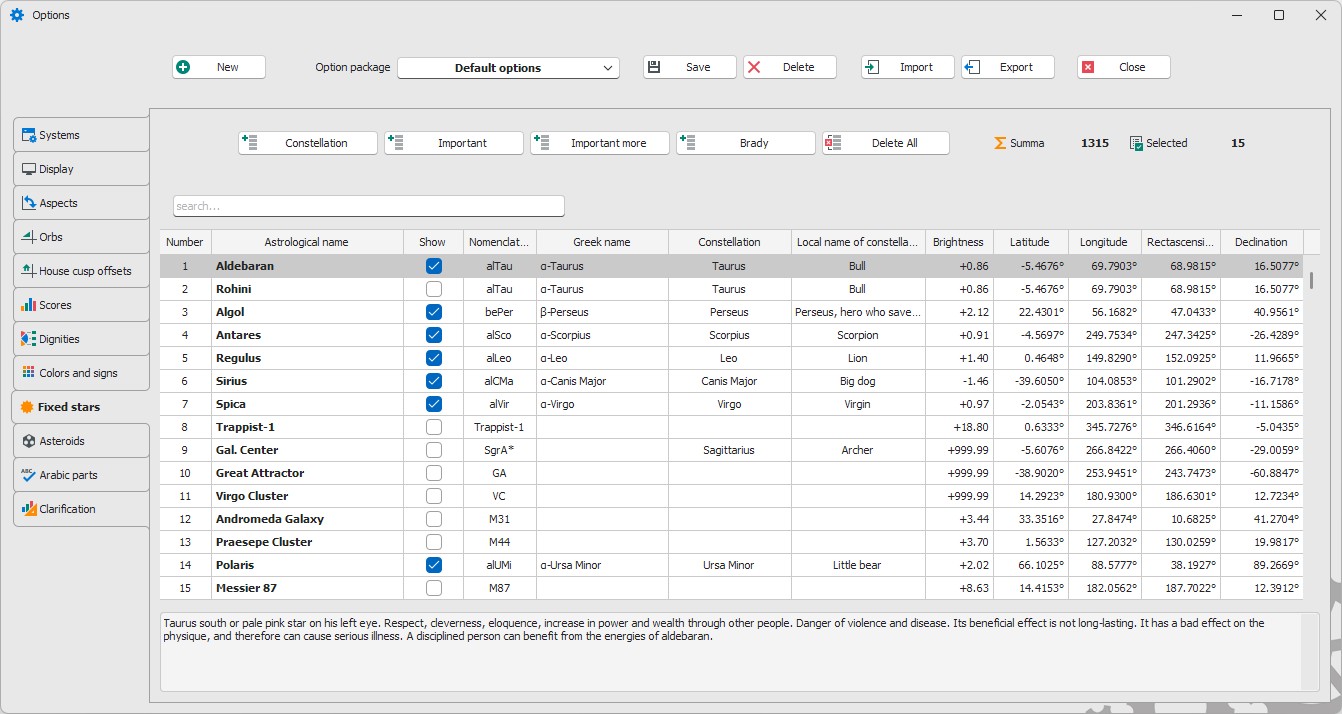Create a New option package
This screenshot has height=714, width=1342.
[x=219, y=67]
